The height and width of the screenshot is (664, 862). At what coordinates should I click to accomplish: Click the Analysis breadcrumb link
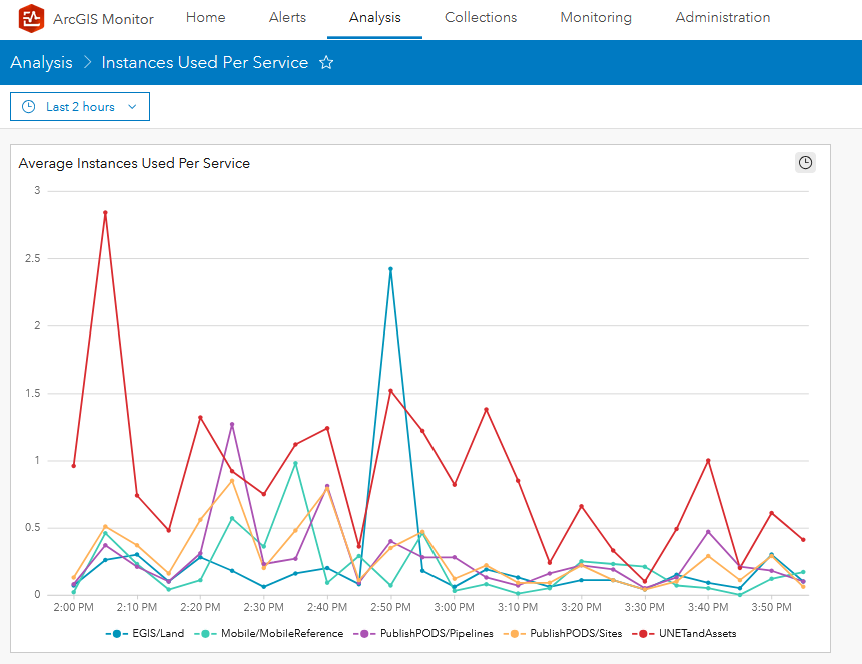41,62
